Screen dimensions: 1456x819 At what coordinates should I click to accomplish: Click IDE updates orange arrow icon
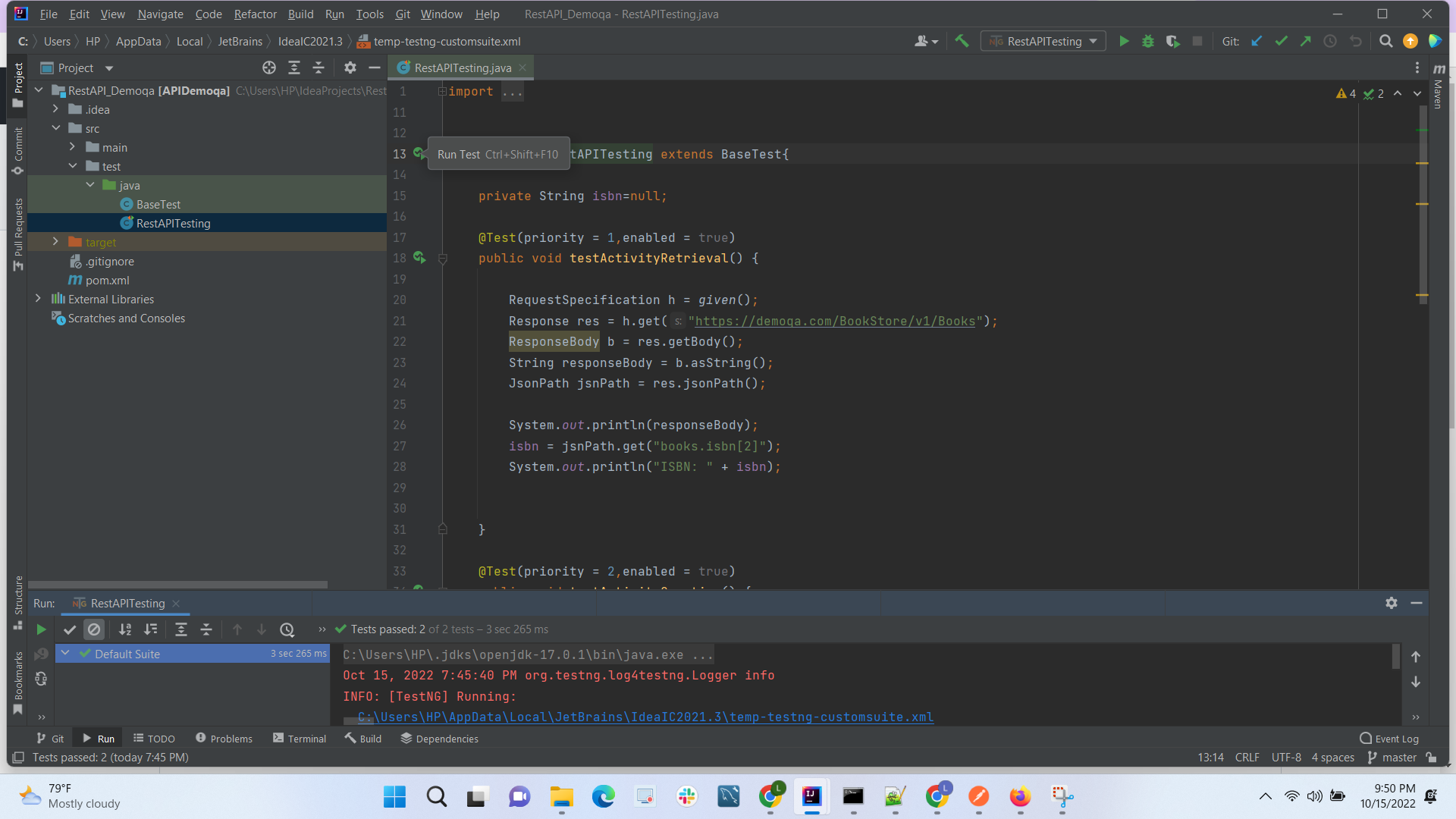click(x=1410, y=42)
